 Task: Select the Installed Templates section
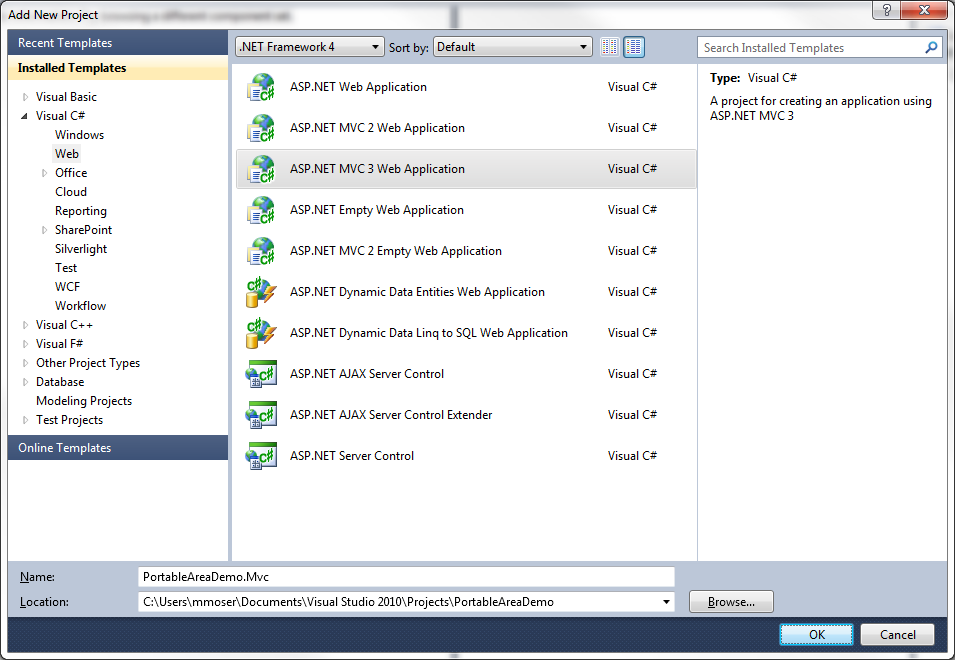coord(118,68)
